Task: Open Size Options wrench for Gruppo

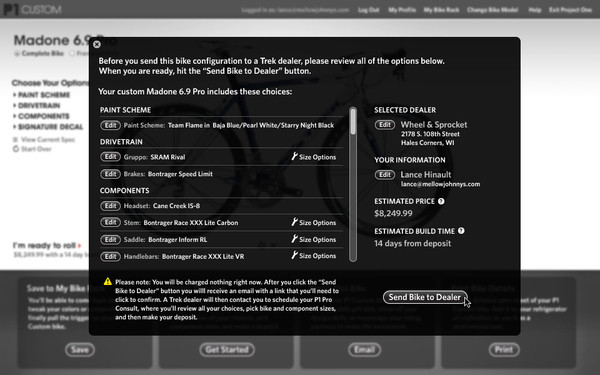Action: (x=314, y=157)
